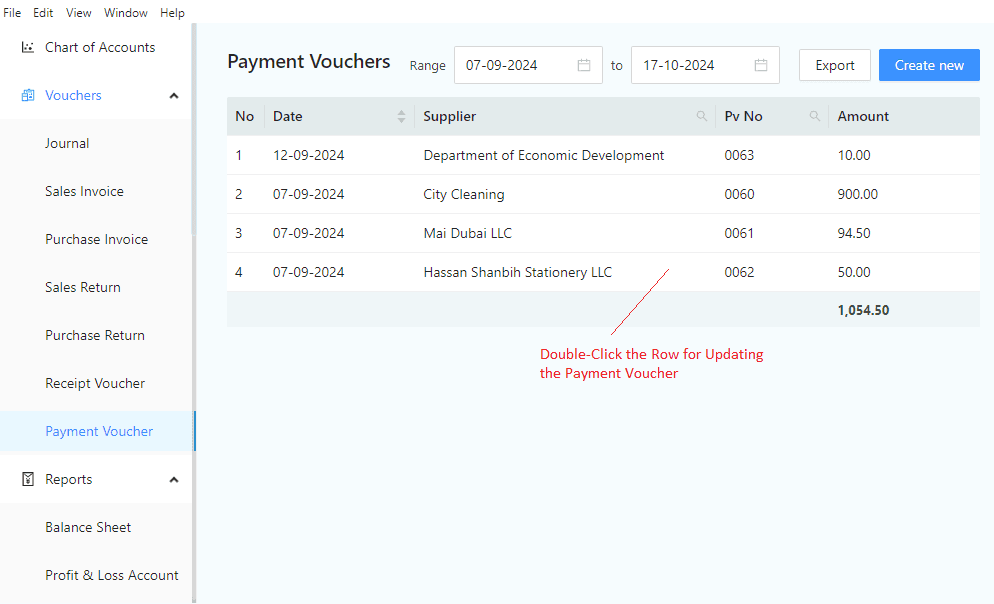Image resolution: width=994 pixels, height=604 pixels.
Task: Open the File menu
Action: pos(12,13)
